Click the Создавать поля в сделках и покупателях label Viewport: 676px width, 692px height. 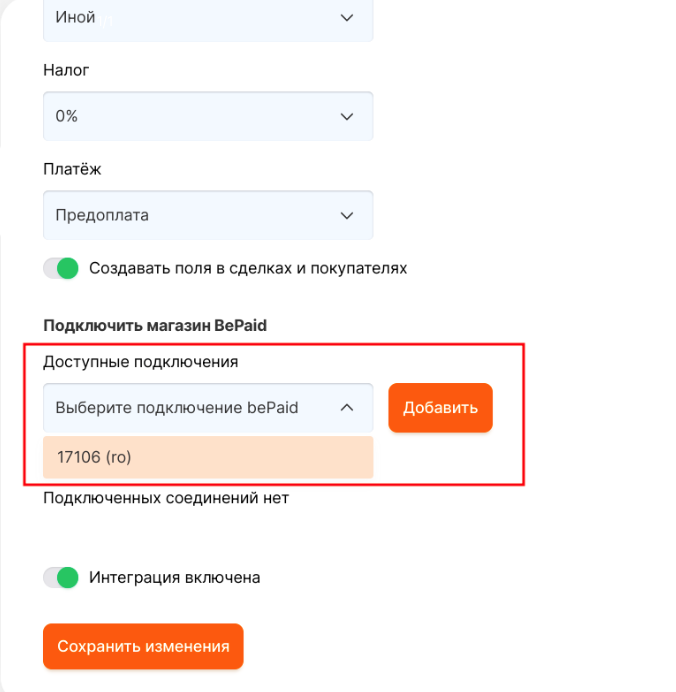click(x=248, y=268)
